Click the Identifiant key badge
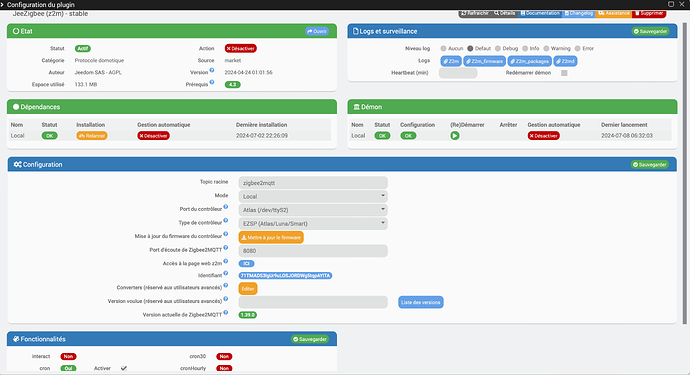690x375 pixels. (285, 276)
